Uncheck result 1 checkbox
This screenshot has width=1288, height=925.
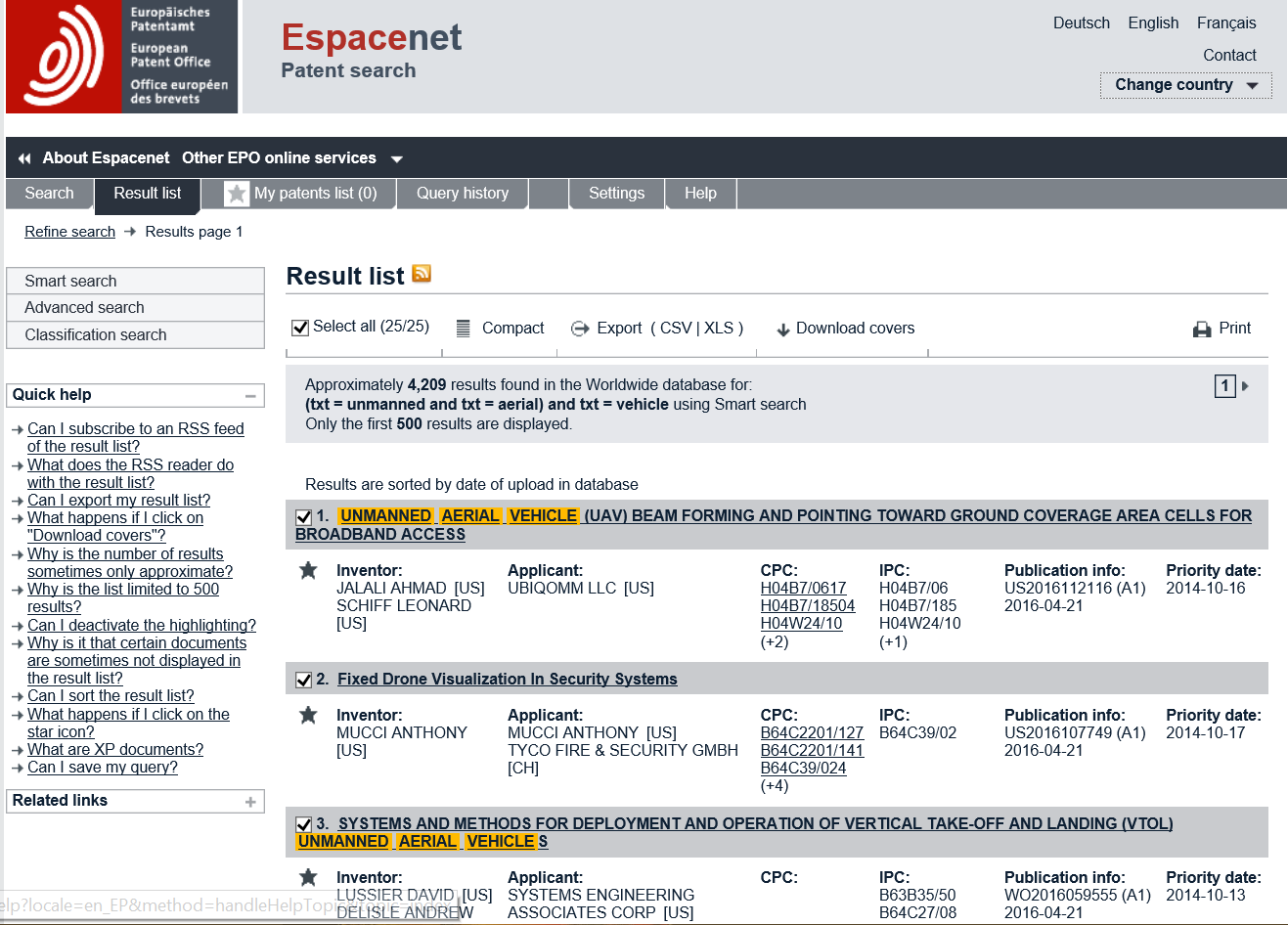click(304, 517)
